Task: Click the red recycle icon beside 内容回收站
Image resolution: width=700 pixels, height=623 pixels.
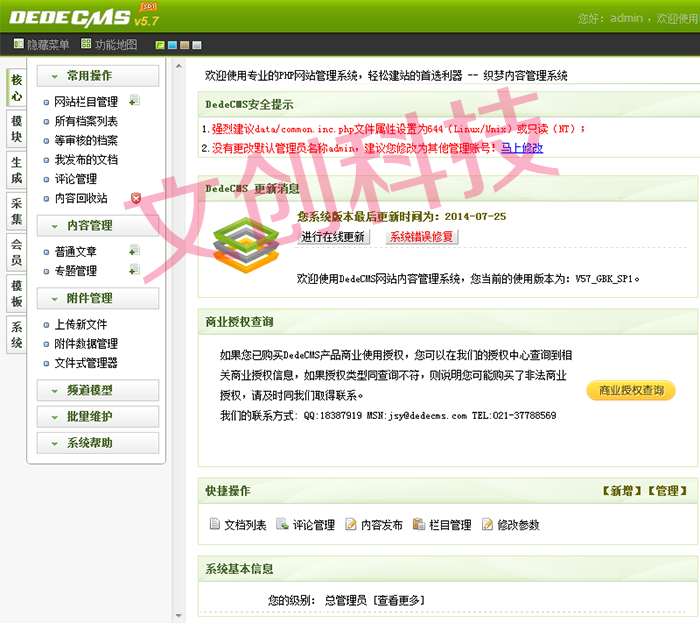Action: click(x=136, y=198)
